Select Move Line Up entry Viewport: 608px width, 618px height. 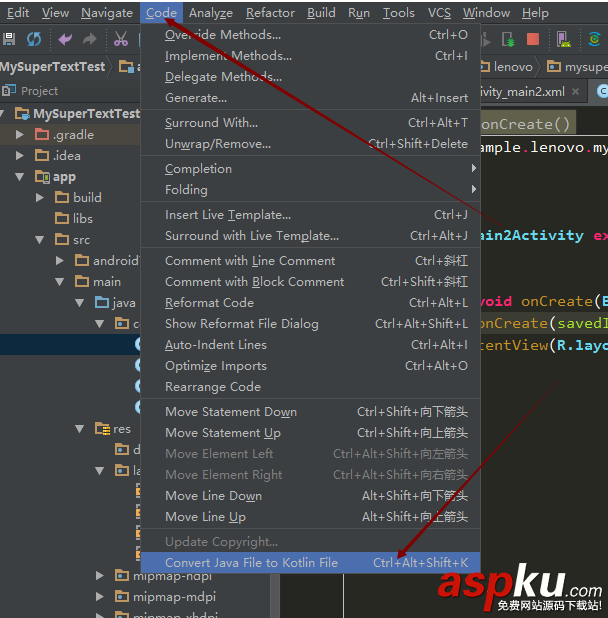[x=311, y=517]
